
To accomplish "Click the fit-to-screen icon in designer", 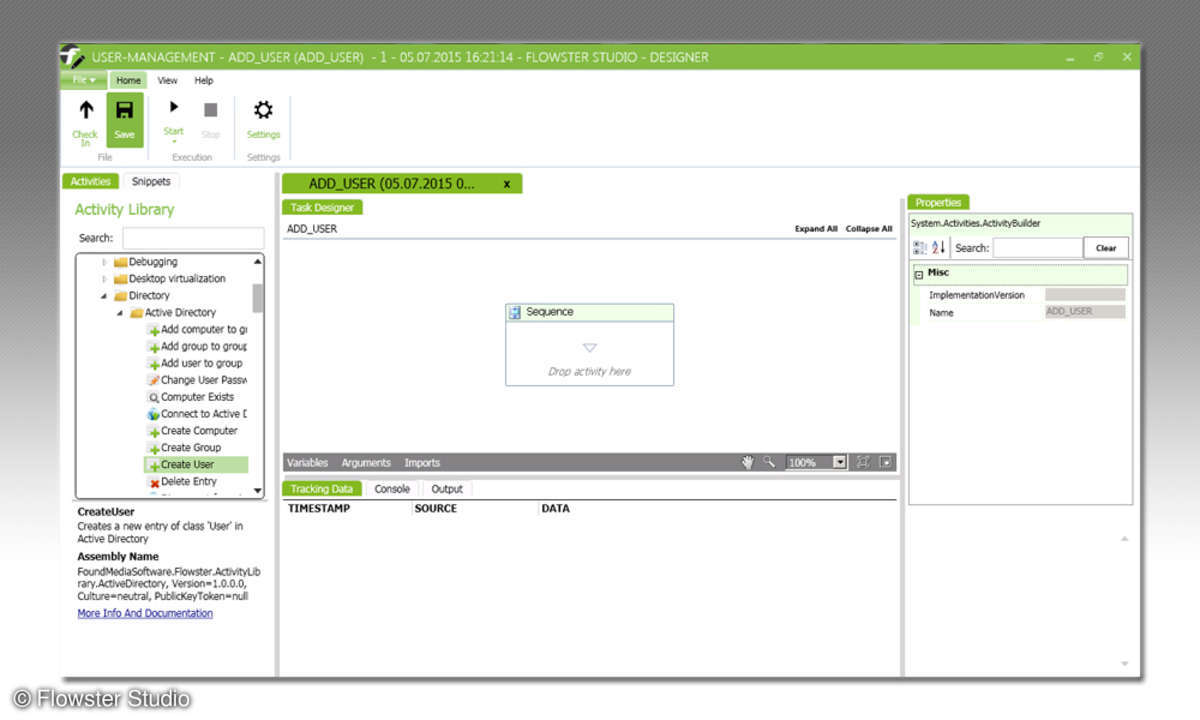I will pos(863,462).
